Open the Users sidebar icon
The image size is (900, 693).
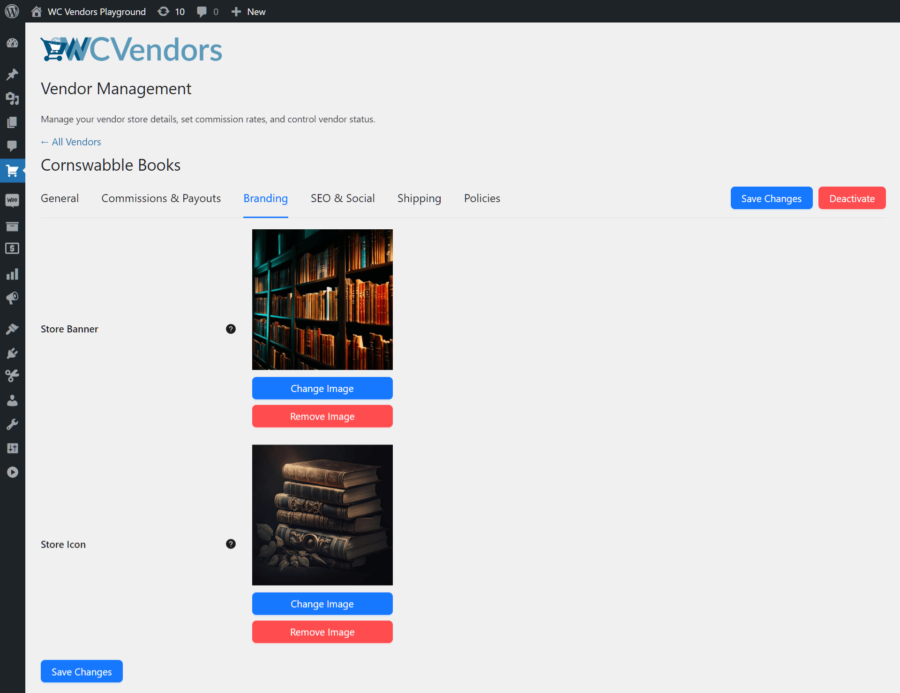[x=12, y=399]
